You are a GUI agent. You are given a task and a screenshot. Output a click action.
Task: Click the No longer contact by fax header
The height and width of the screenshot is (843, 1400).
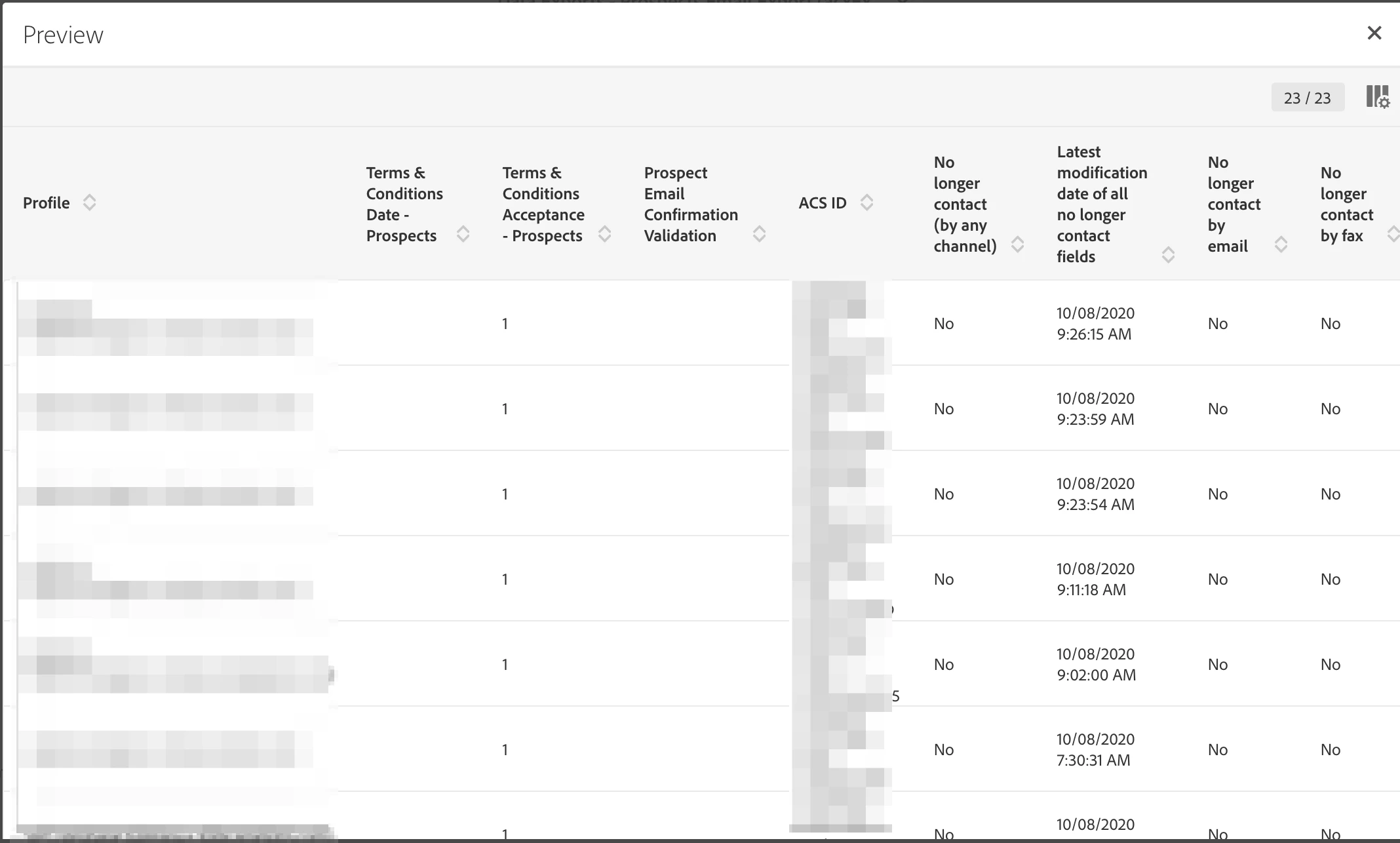coord(1346,204)
